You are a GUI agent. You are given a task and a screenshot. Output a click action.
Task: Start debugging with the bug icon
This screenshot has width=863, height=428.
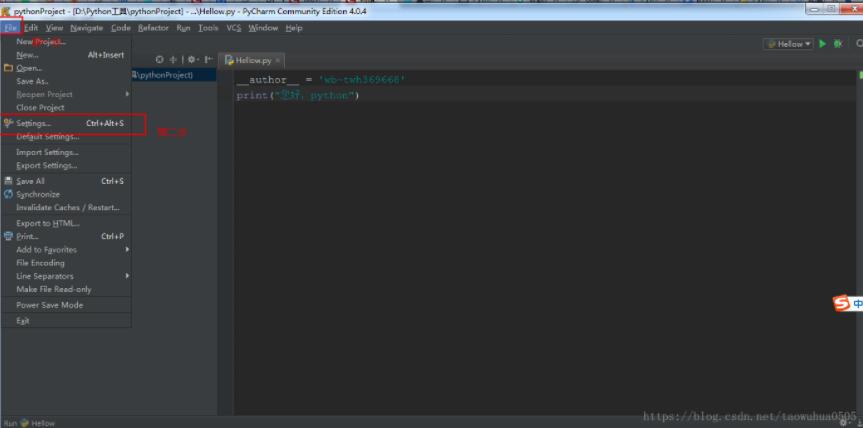click(x=838, y=44)
